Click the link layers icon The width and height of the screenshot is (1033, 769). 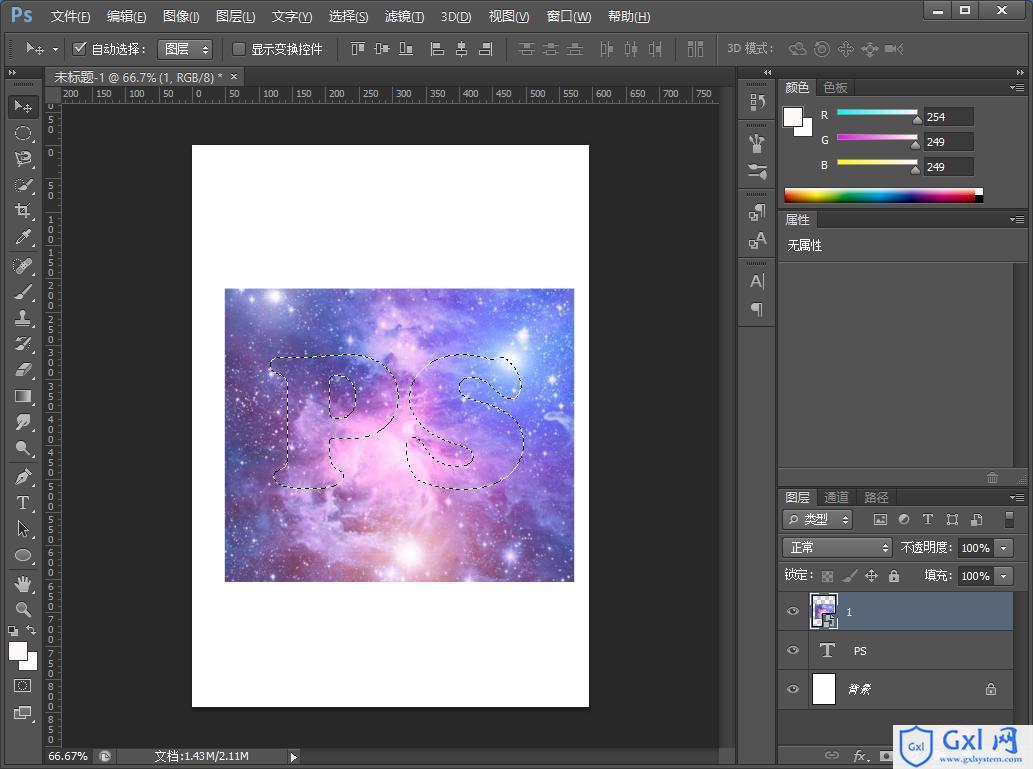pos(832,755)
